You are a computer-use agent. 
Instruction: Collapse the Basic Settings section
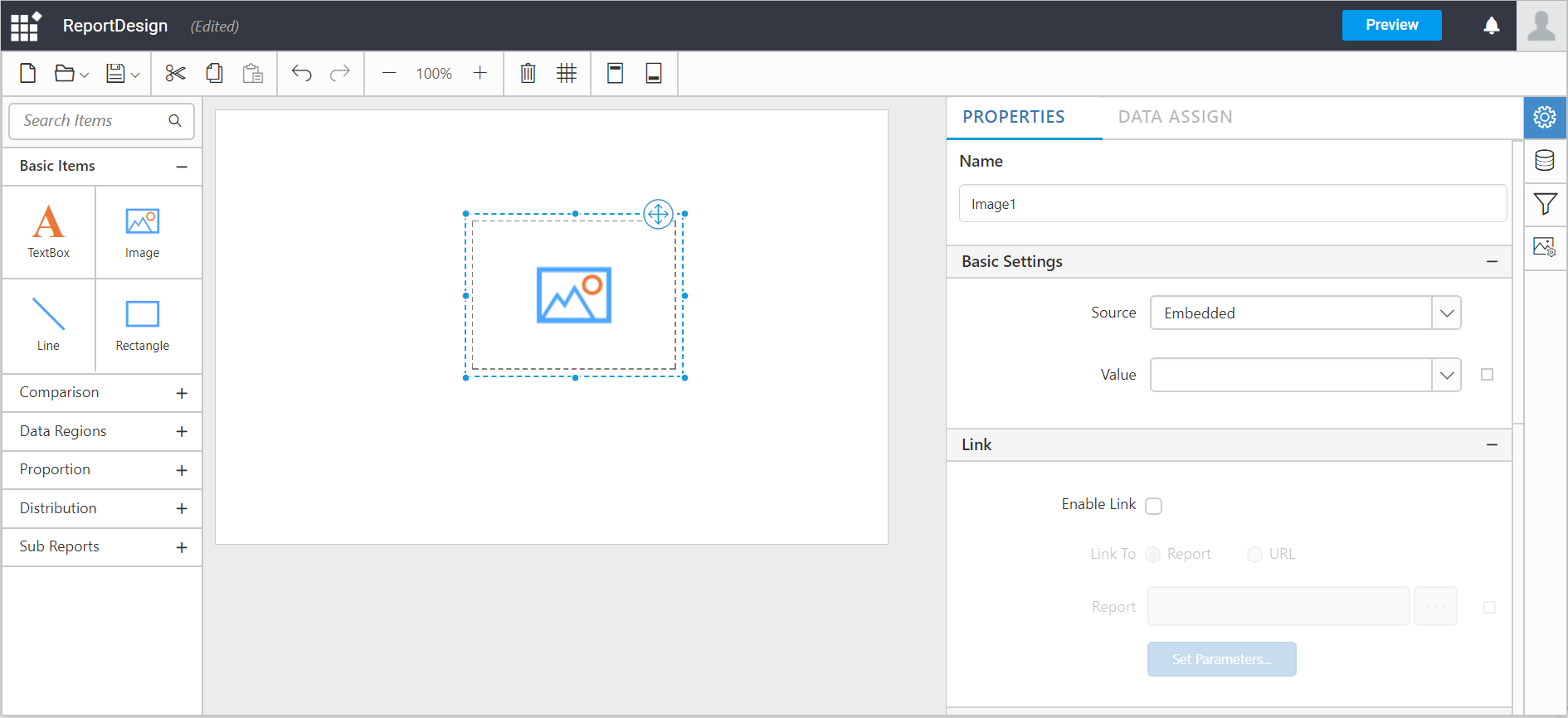point(1492,262)
